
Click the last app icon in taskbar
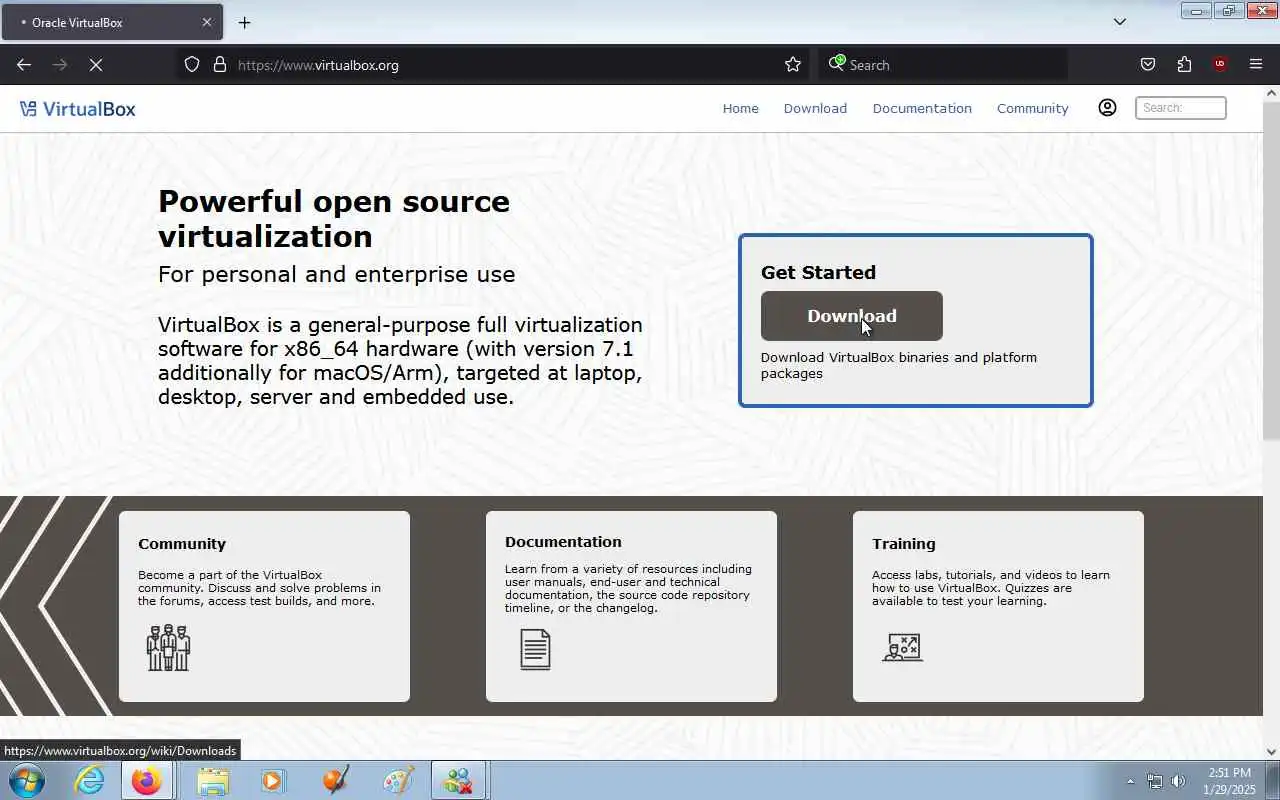pos(458,780)
